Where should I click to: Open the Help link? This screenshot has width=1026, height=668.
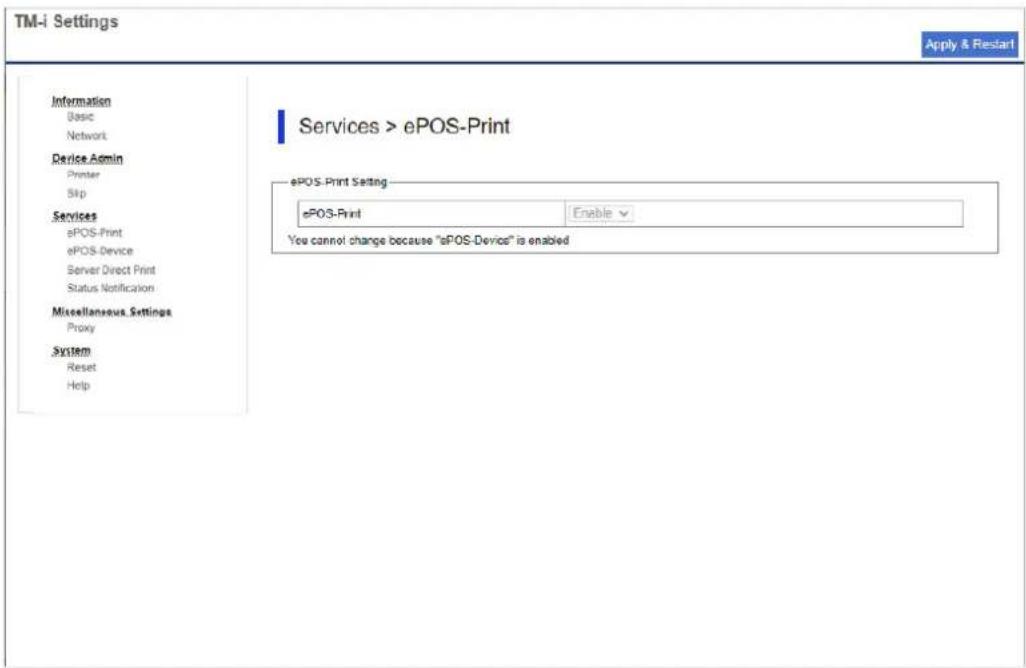tap(78, 385)
